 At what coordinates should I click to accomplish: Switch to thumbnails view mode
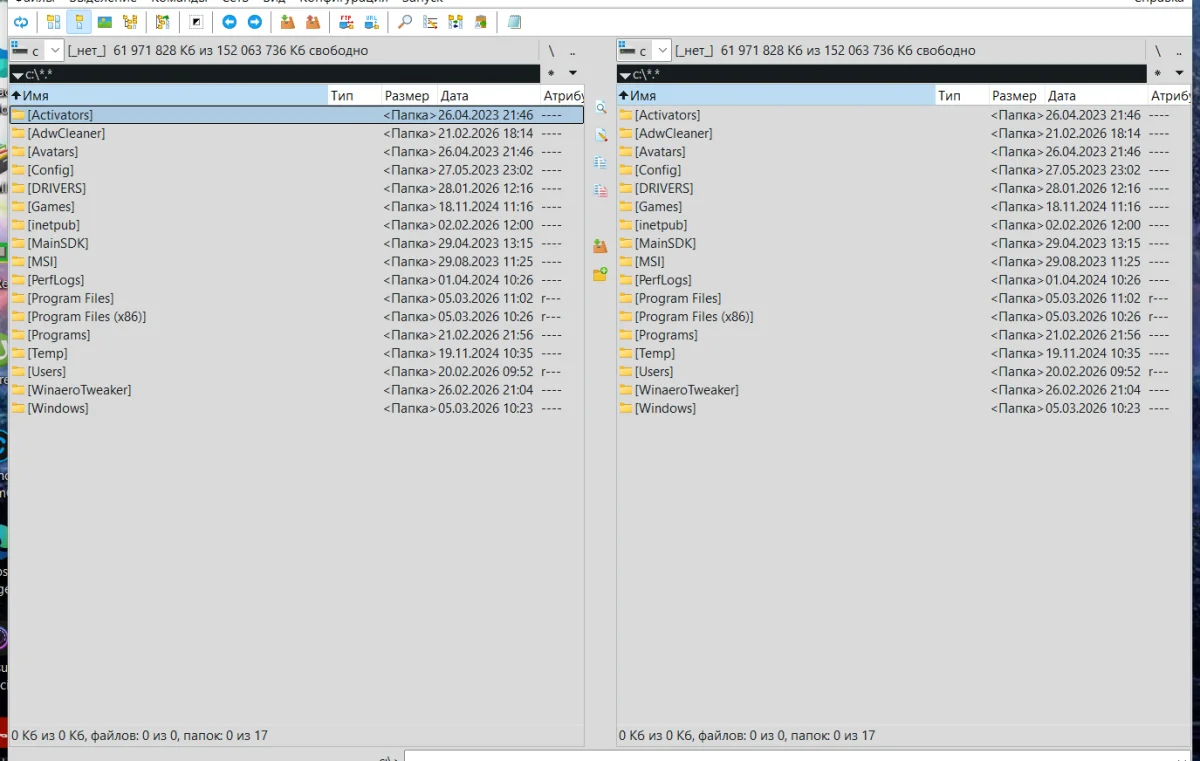click(104, 22)
